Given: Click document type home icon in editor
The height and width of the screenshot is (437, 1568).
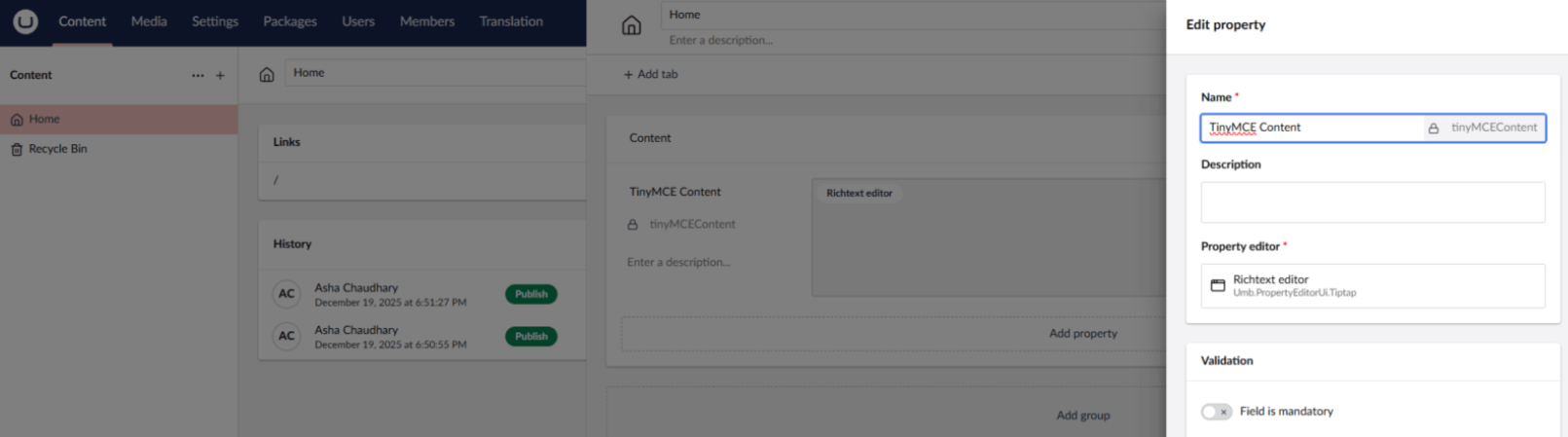Looking at the screenshot, I should 632,25.
